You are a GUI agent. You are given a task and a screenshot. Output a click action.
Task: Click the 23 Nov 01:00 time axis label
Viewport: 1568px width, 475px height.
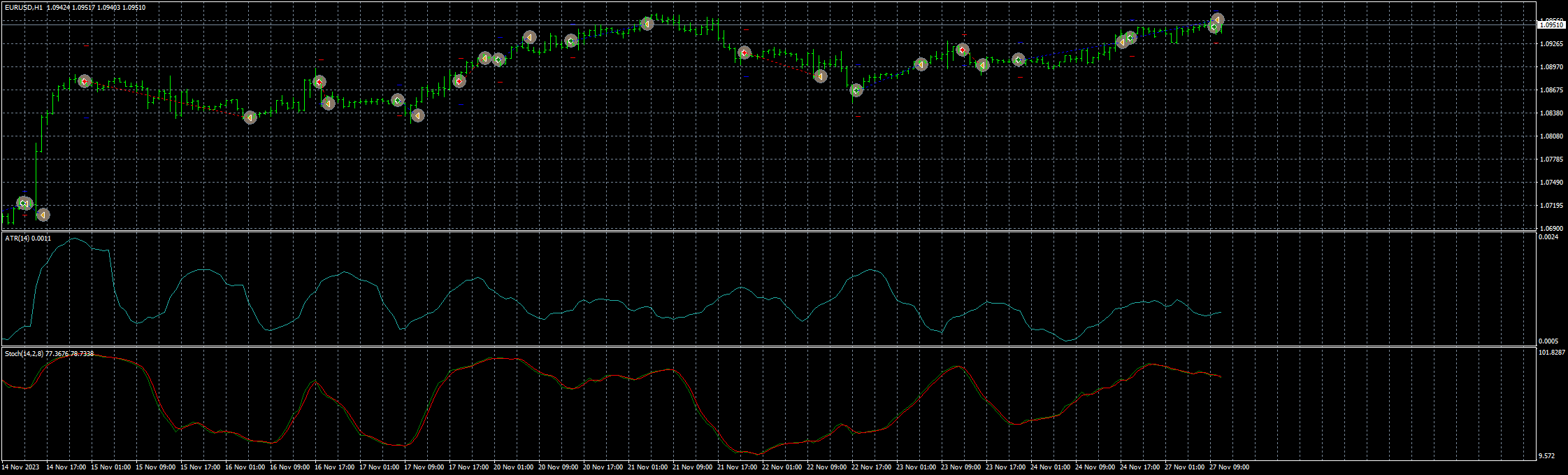916,467
